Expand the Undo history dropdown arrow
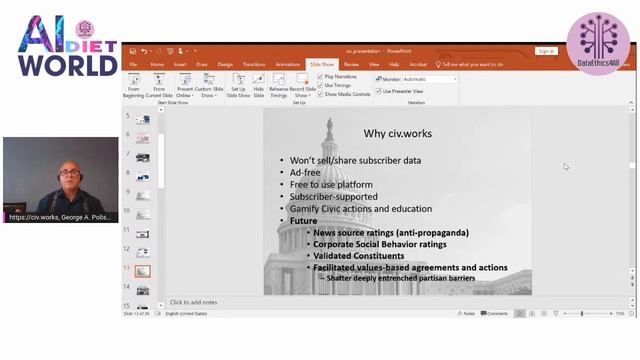640x360 pixels. point(150,51)
